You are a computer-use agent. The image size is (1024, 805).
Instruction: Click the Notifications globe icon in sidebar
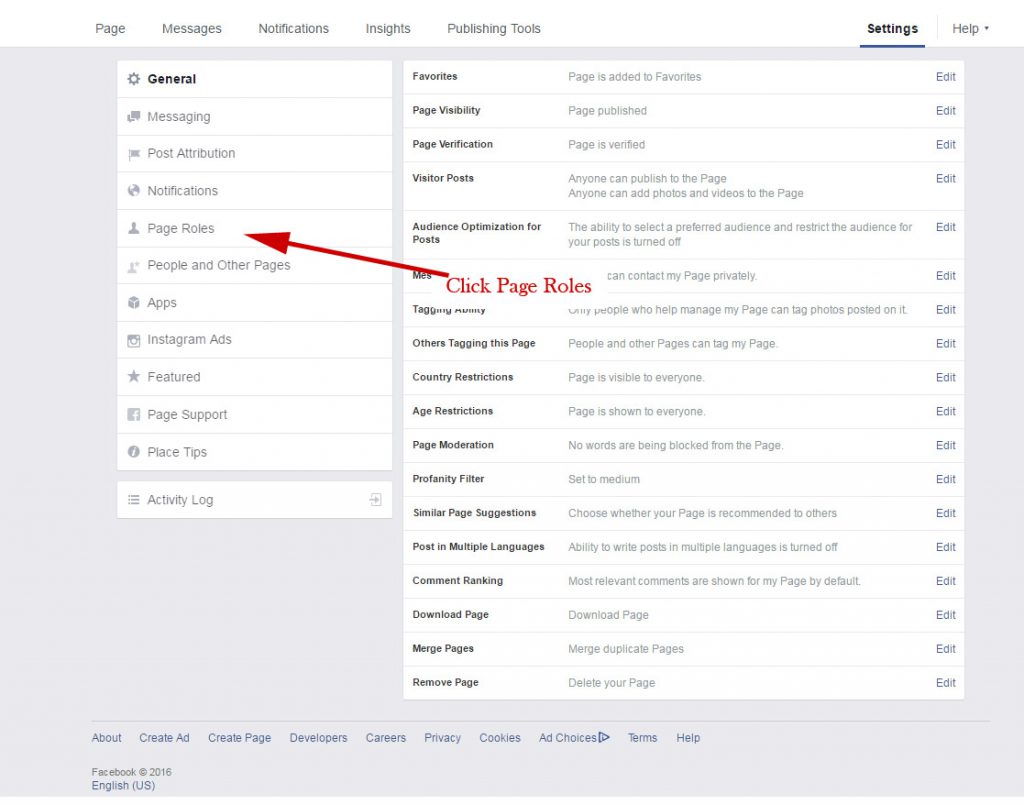coord(134,191)
